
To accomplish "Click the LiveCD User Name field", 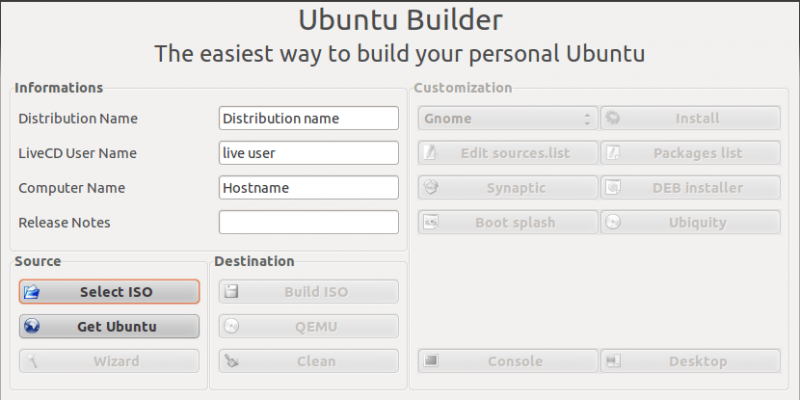I will [309, 153].
